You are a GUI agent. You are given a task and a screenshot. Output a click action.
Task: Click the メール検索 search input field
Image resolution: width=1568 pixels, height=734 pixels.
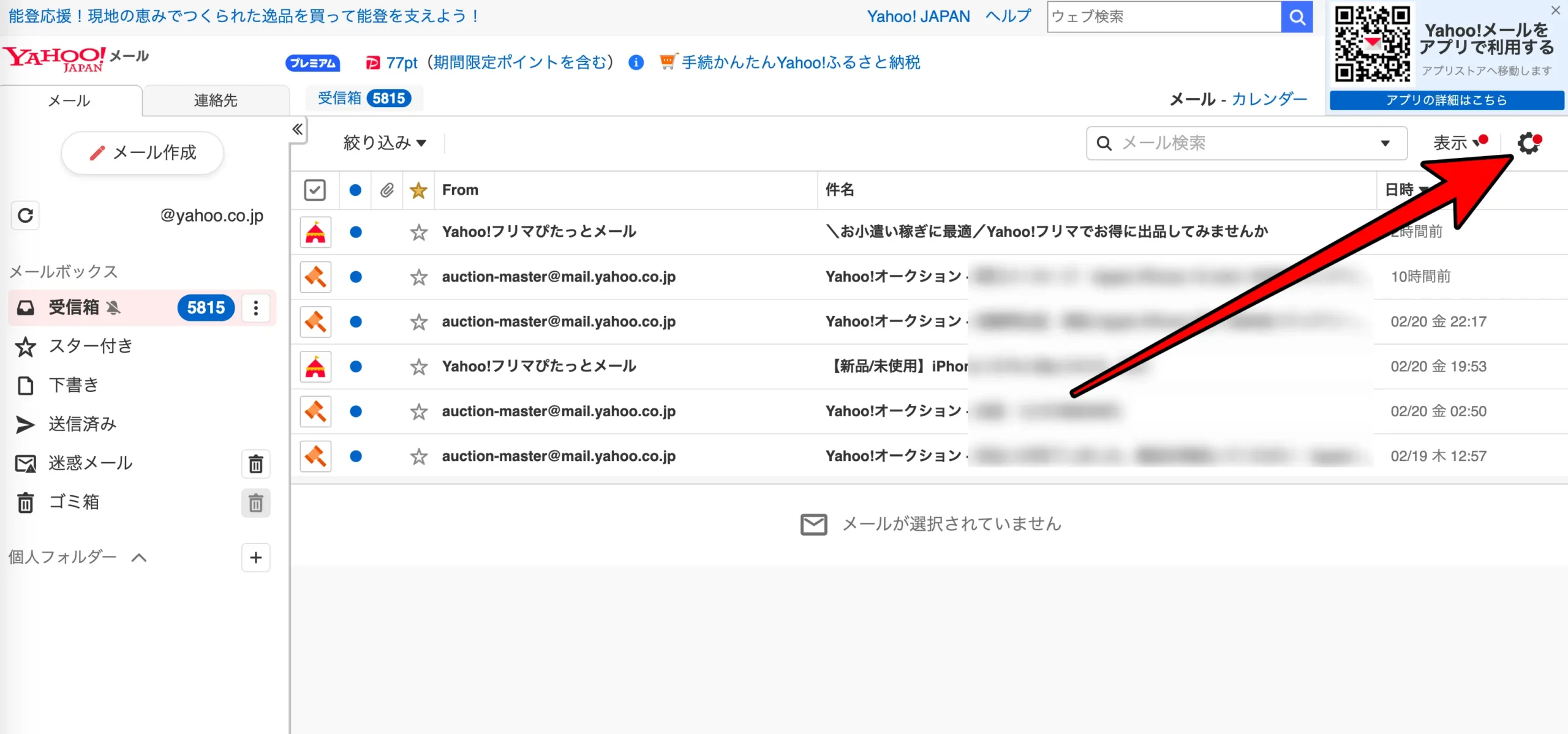click(x=1225, y=143)
